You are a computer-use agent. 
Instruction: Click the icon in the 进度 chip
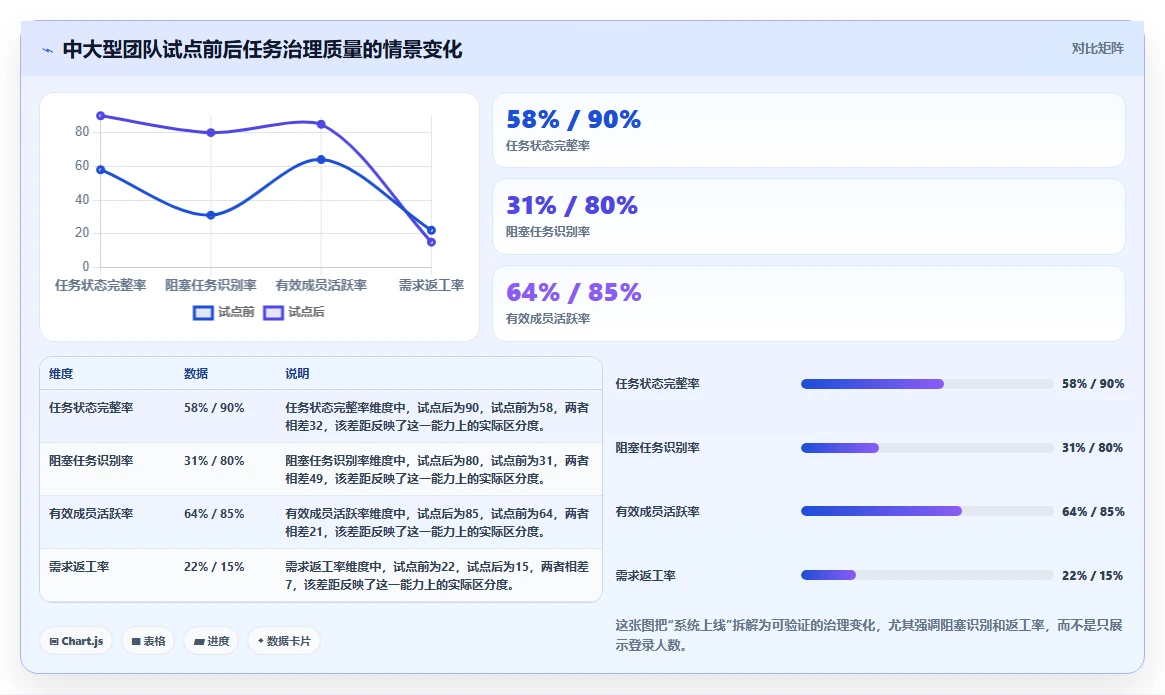(x=198, y=641)
